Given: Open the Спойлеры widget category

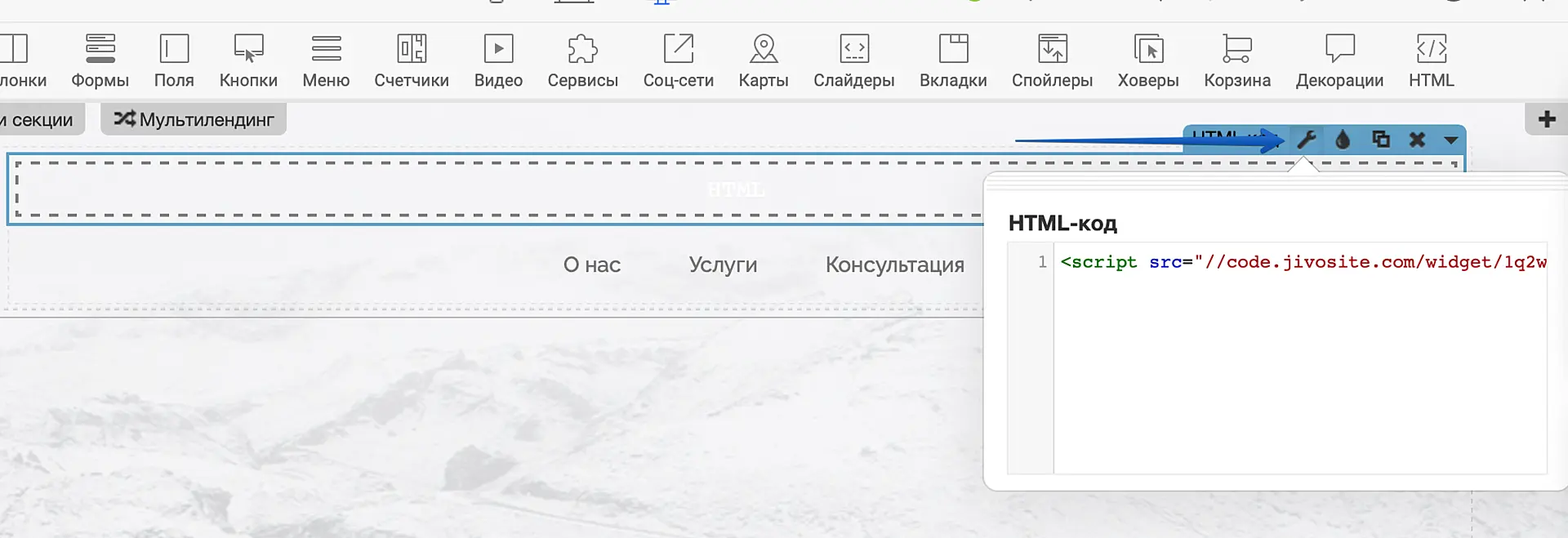Looking at the screenshot, I should [1052, 60].
